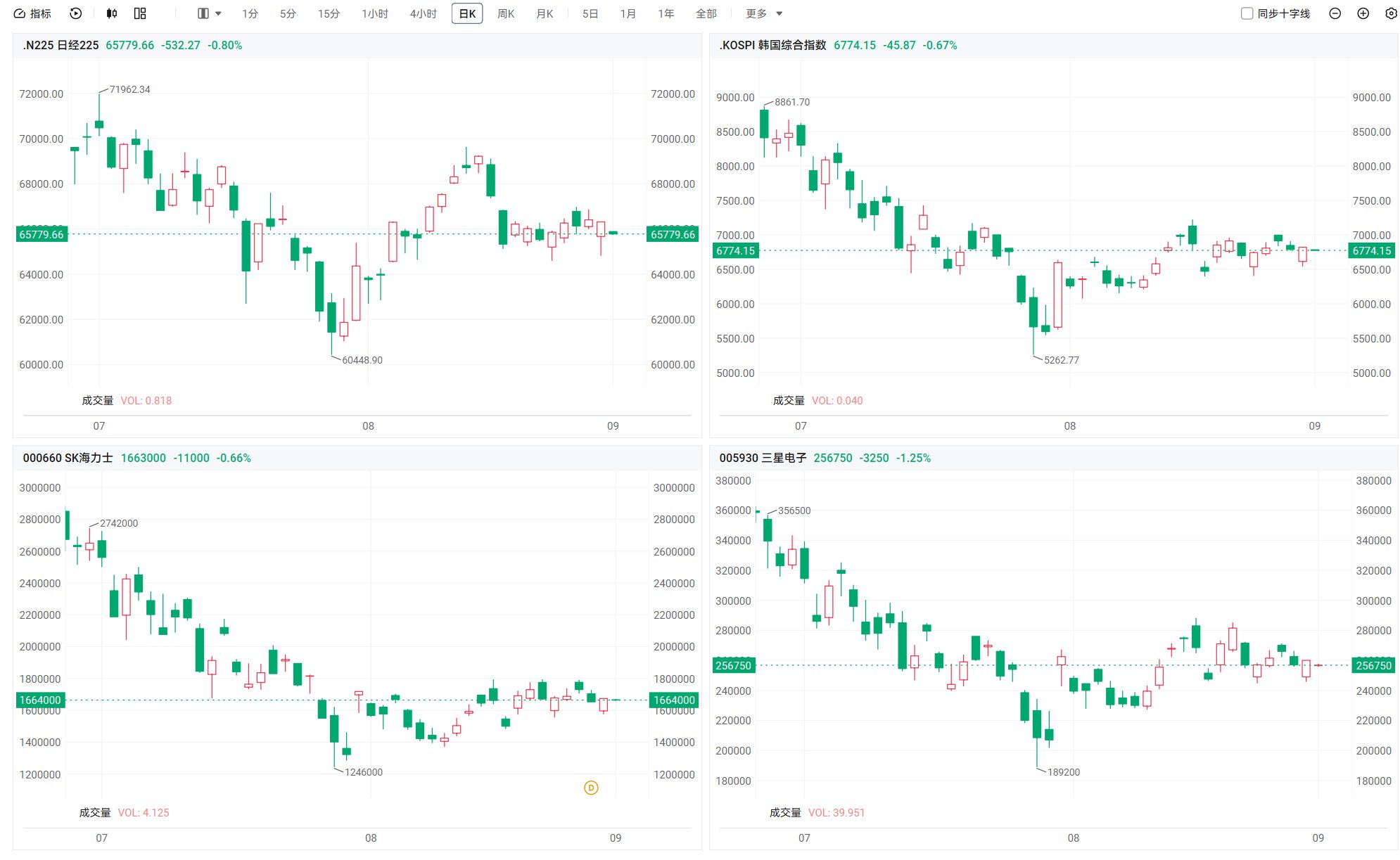This screenshot has height=860, width=1400.
Task: Click the replay playback icon
Action: coord(76,13)
